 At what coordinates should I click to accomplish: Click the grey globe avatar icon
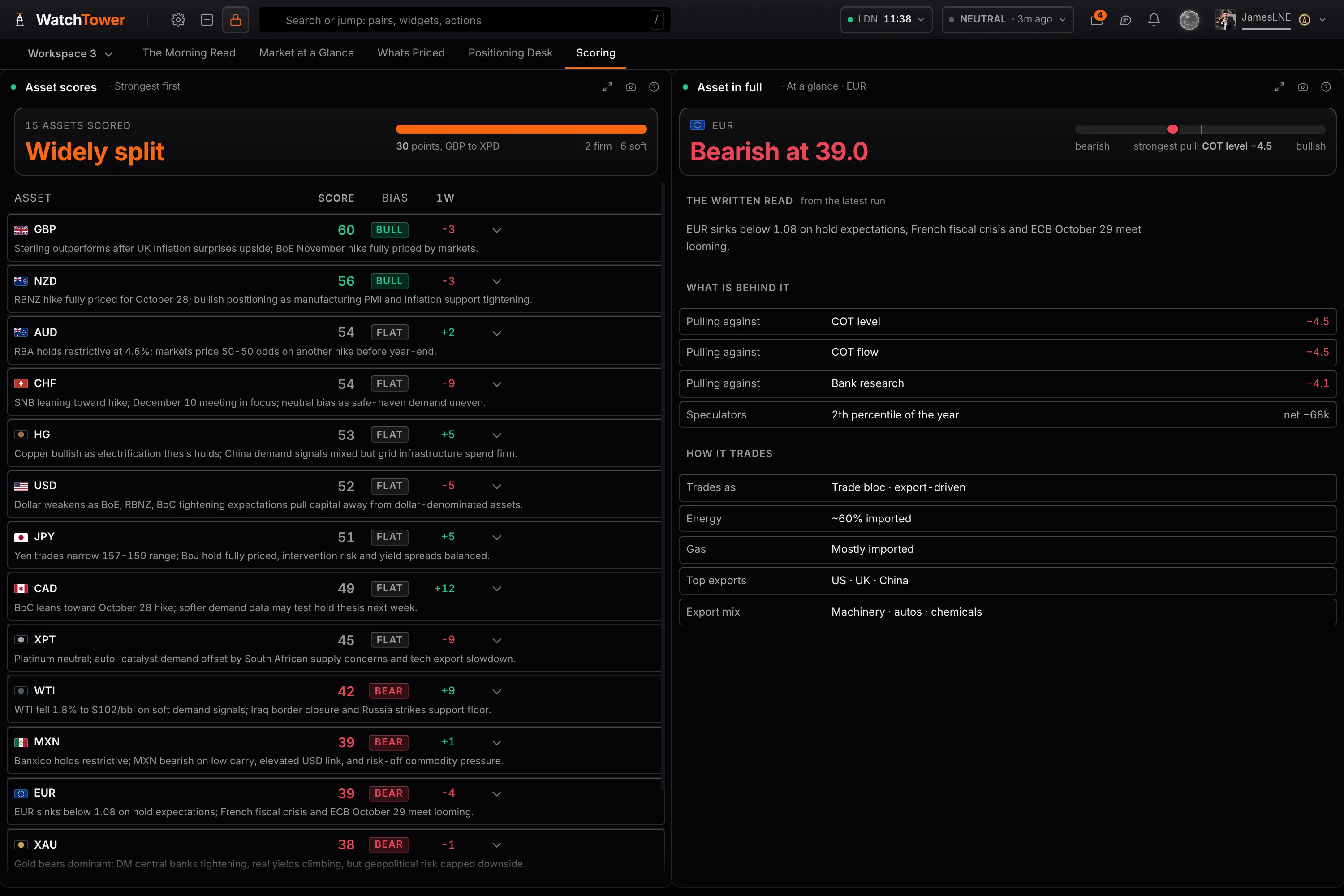(1189, 20)
